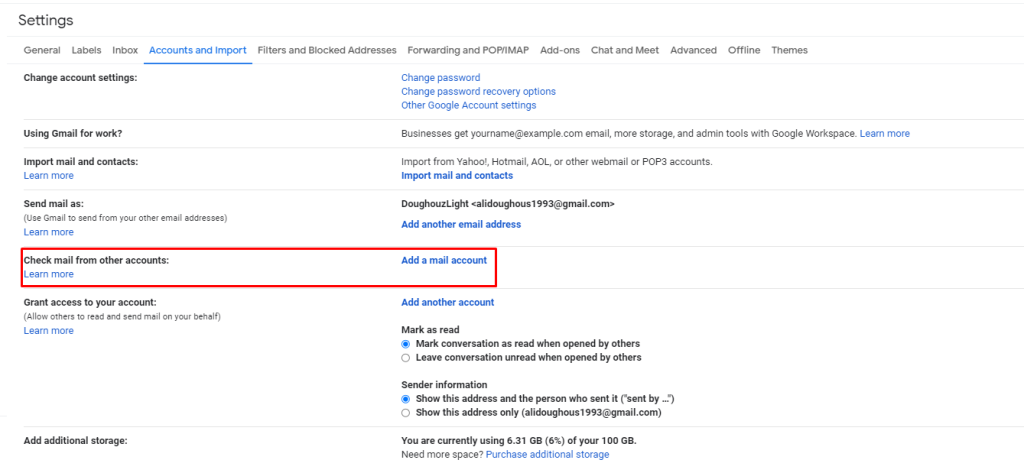Choose 'Show this address and the person who sent it'
The image size is (1024, 473).
click(406, 399)
